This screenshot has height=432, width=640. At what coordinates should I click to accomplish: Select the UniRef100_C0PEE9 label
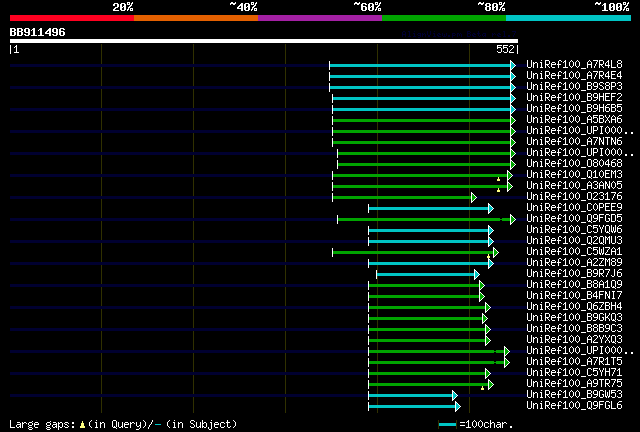(574, 207)
